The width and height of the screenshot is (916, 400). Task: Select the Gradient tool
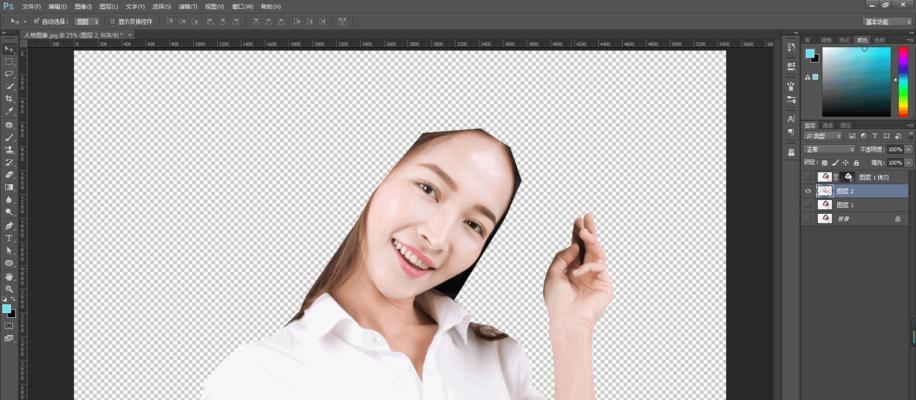click(x=9, y=187)
